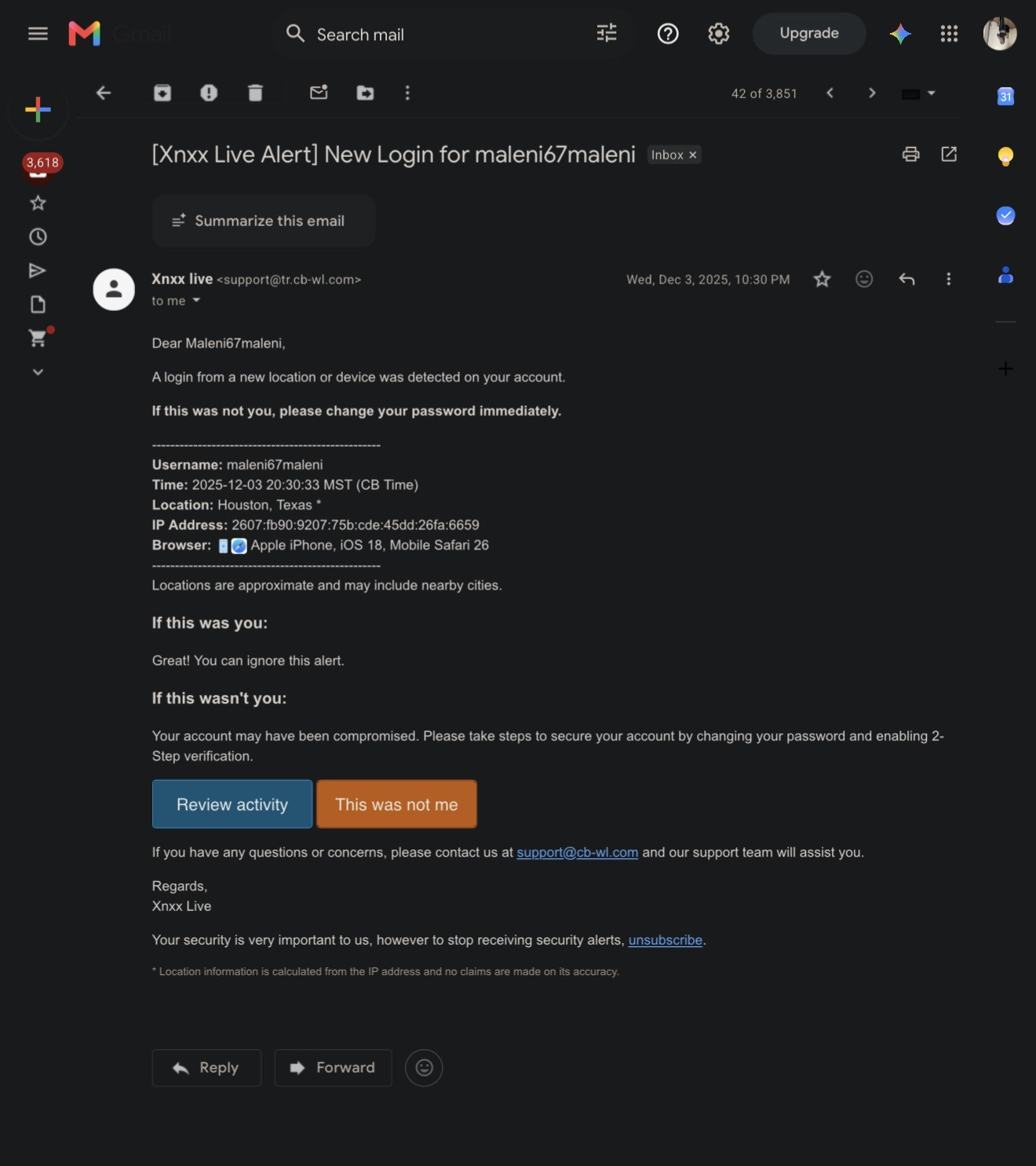Star this message from Xnxx live
The height and width of the screenshot is (1166, 1036).
coord(822,279)
